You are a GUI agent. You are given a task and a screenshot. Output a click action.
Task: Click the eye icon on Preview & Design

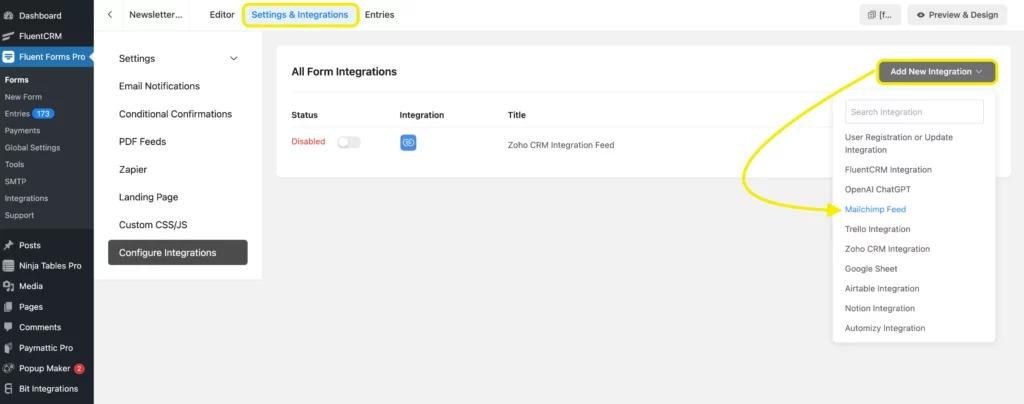921,15
